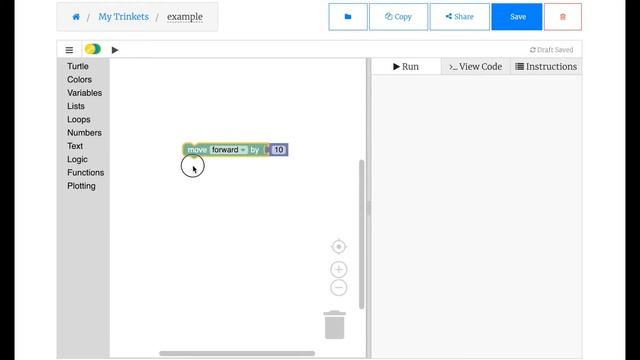Open the Lists block category

[76, 106]
